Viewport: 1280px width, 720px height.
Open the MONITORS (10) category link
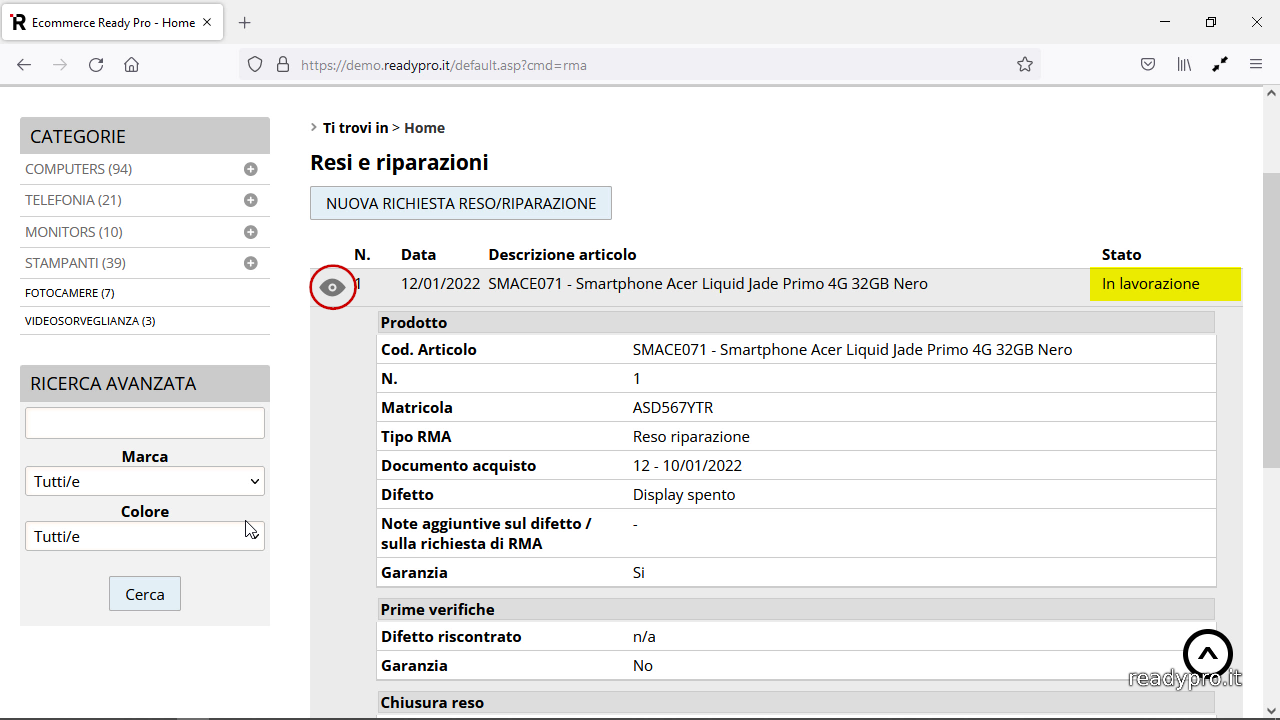[x=74, y=232]
